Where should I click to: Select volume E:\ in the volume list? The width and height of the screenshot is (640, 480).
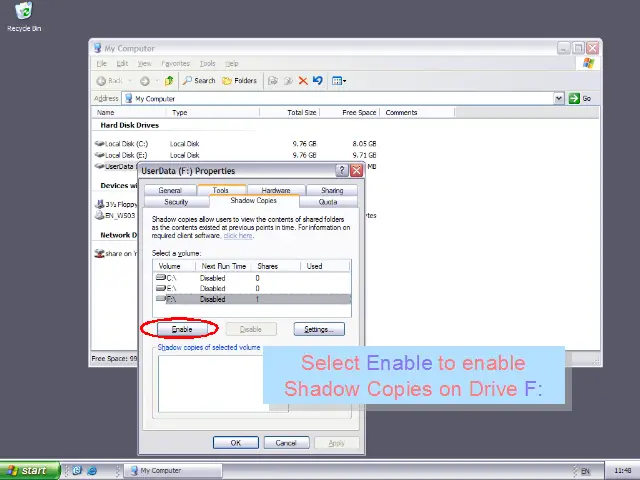coord(252,288)
